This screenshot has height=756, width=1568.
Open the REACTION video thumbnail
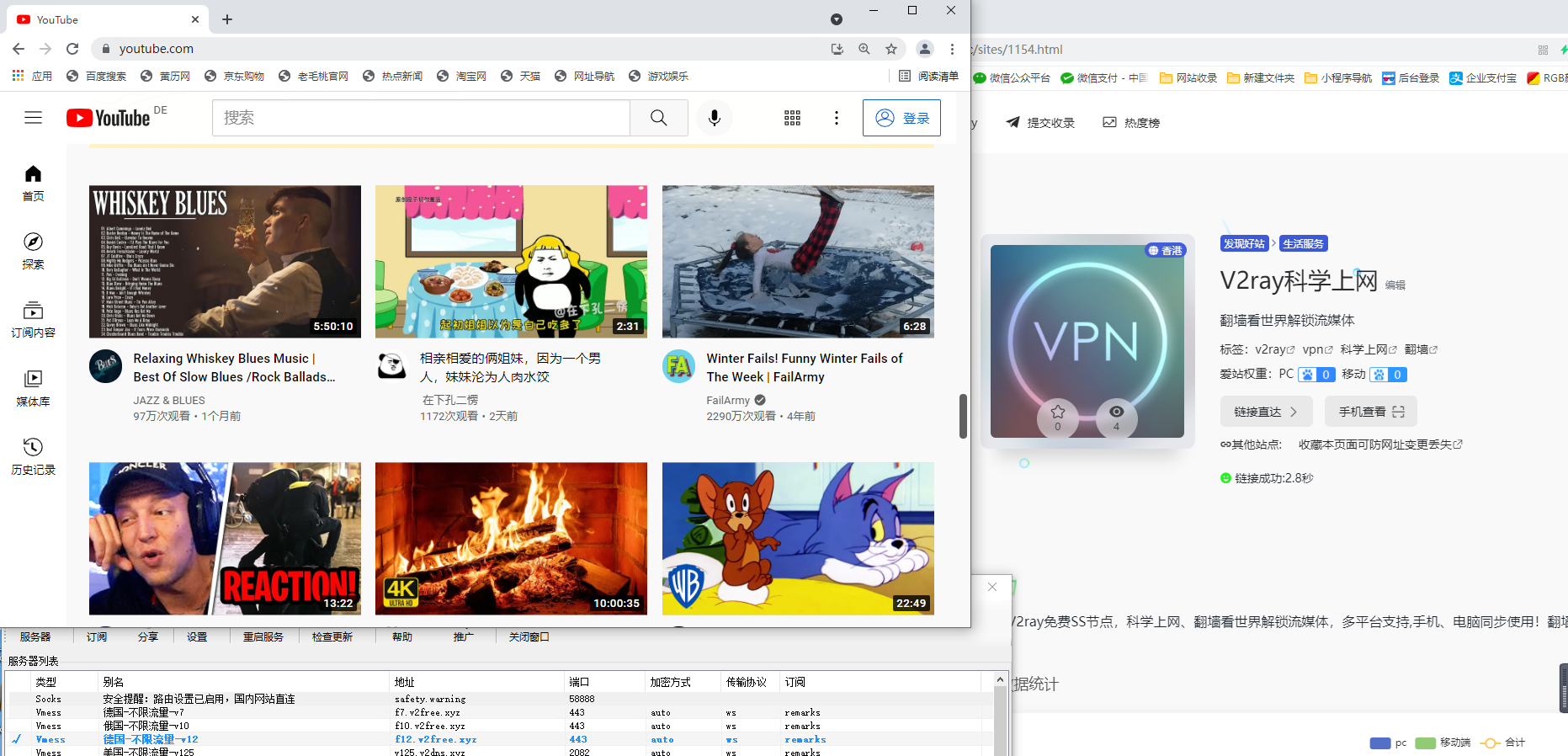coord(225,539)
